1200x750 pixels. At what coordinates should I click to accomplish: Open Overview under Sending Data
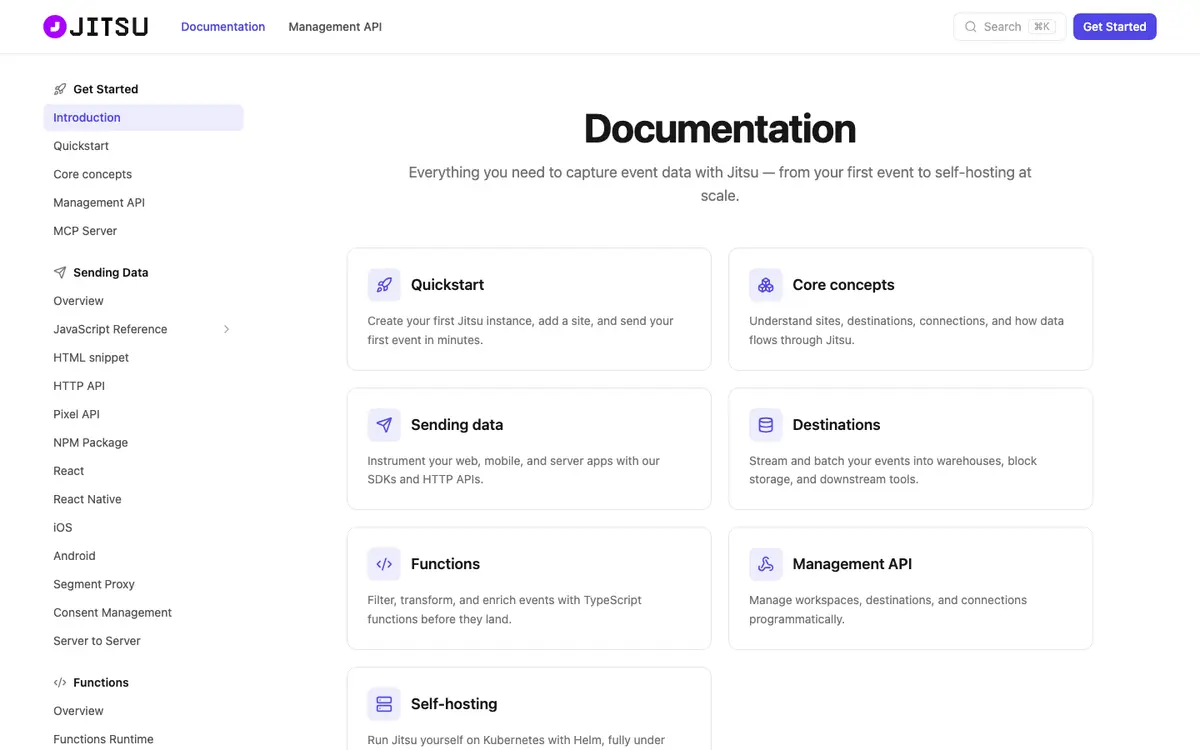78,301
